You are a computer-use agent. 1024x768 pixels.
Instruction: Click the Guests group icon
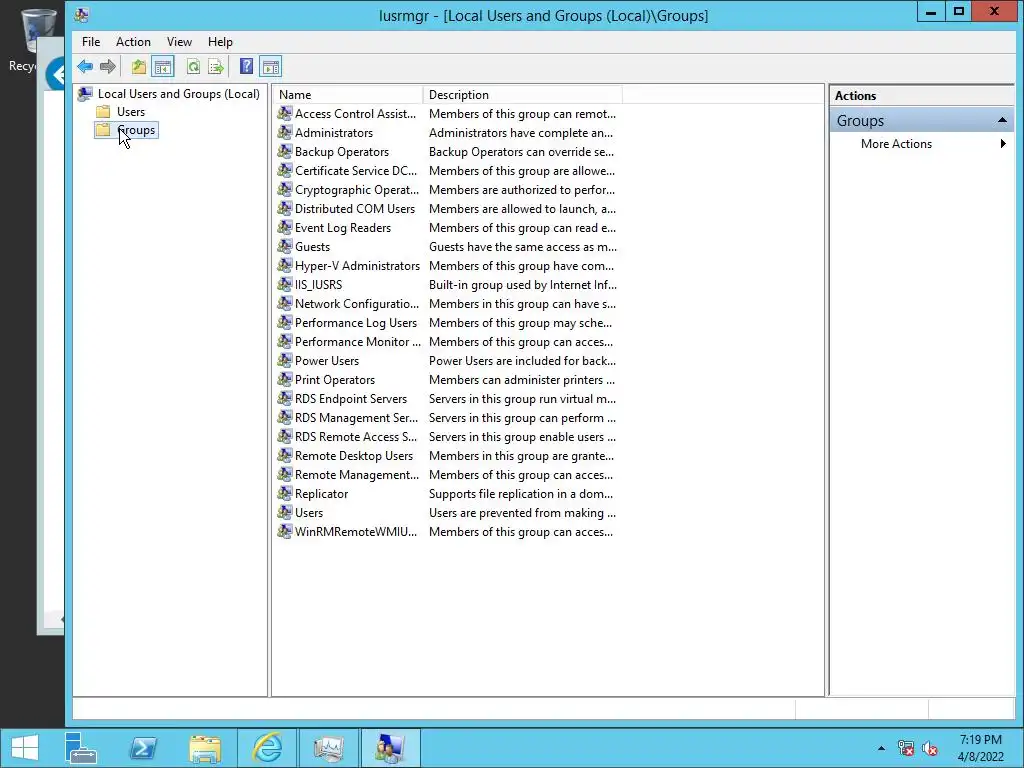[x=285, y=247]
